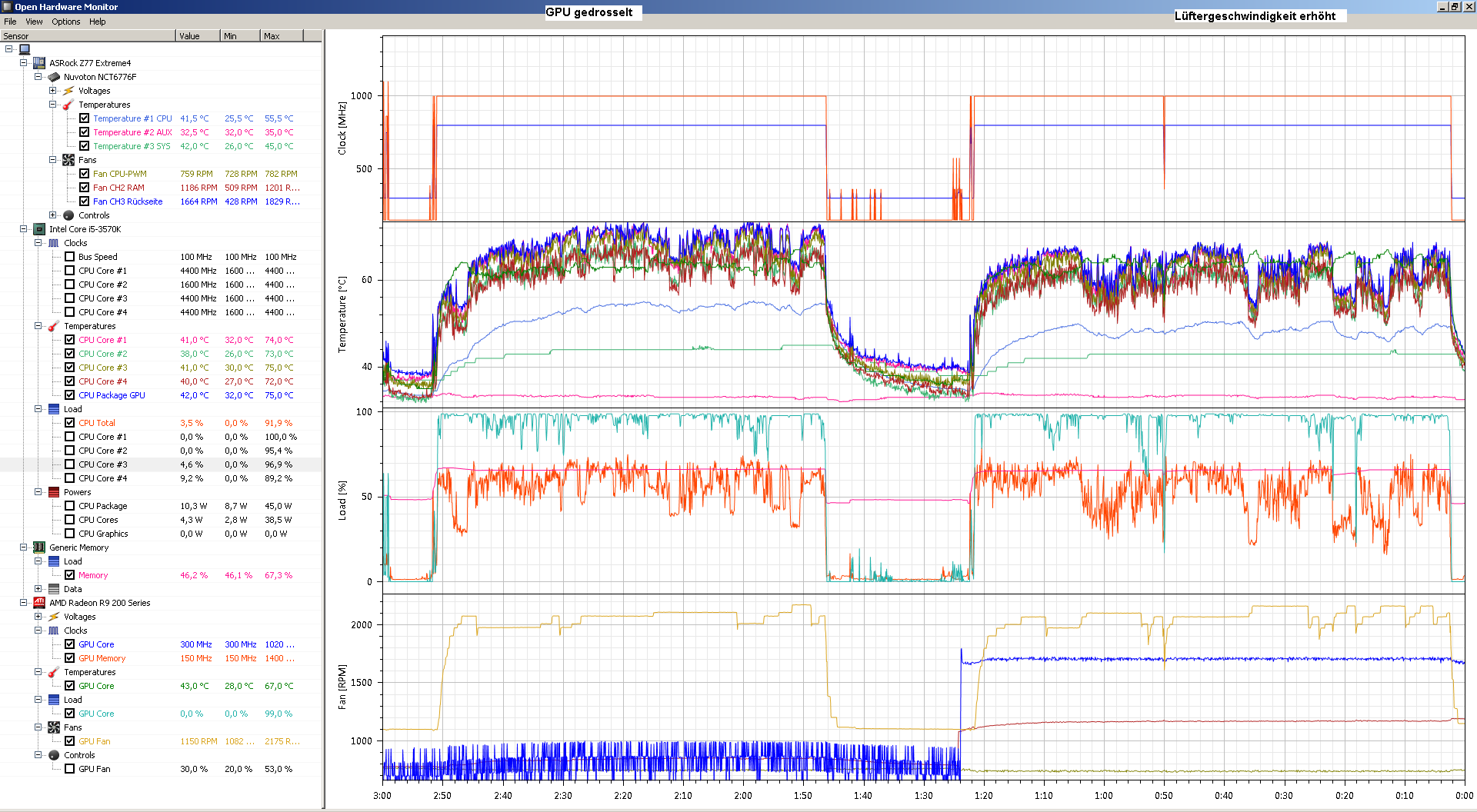Click the Max column header
The image size is (1477, 812).
coord(282,36)
